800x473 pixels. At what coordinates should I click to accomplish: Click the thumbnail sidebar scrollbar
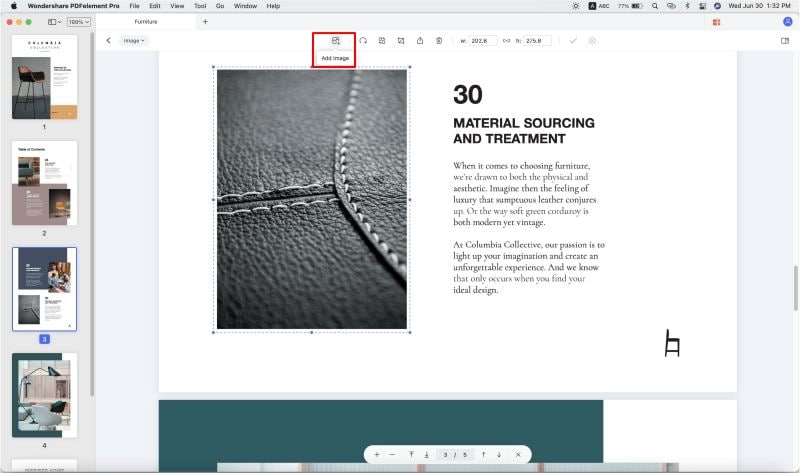(x=92, y=214)
